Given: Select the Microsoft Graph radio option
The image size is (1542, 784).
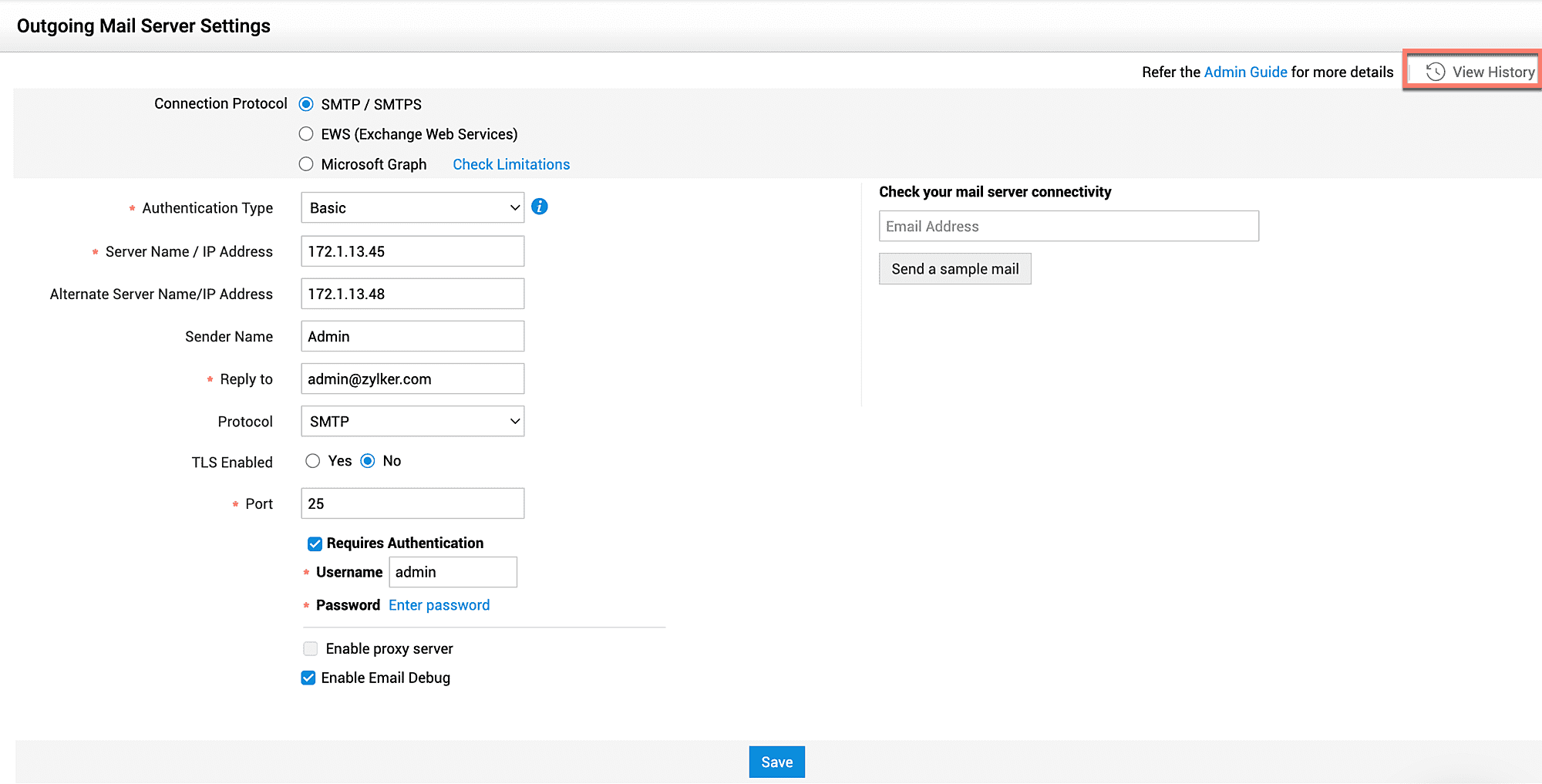Looking at the screenshot, I should click(x=306, y=164).
